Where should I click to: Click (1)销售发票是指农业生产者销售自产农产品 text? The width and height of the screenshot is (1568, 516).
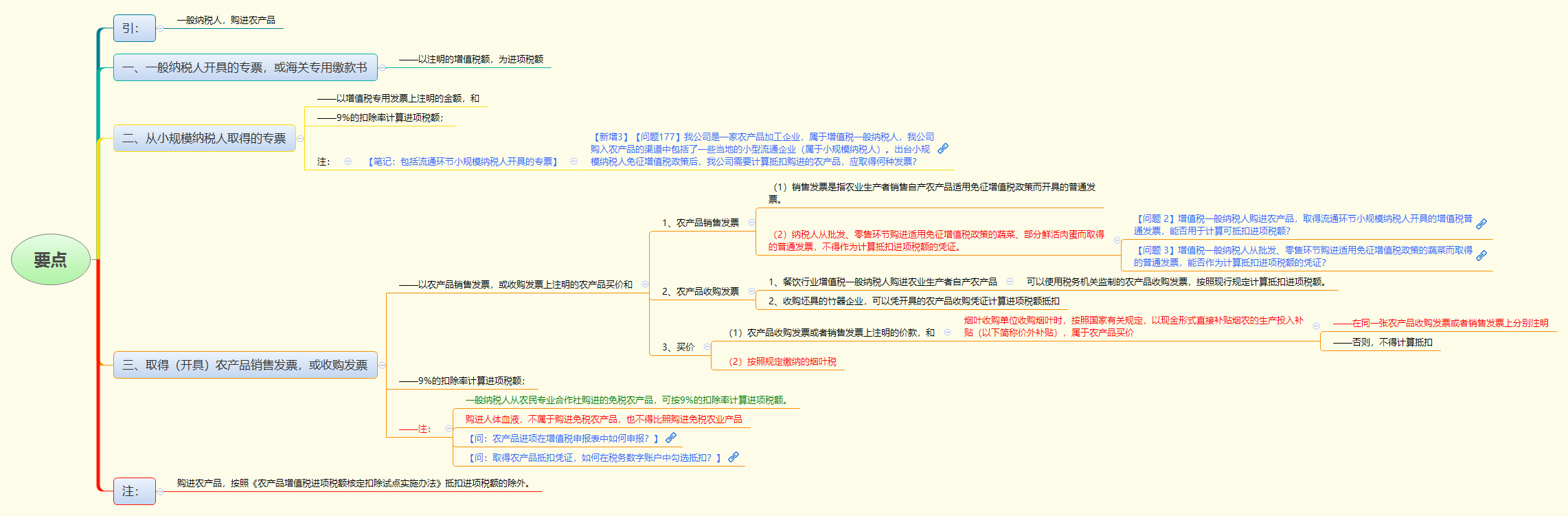click(932, 193)
